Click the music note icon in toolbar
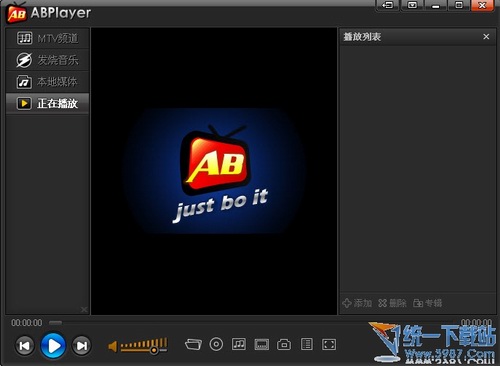Viewport: 500px width, 366px height. coord(239,344)
